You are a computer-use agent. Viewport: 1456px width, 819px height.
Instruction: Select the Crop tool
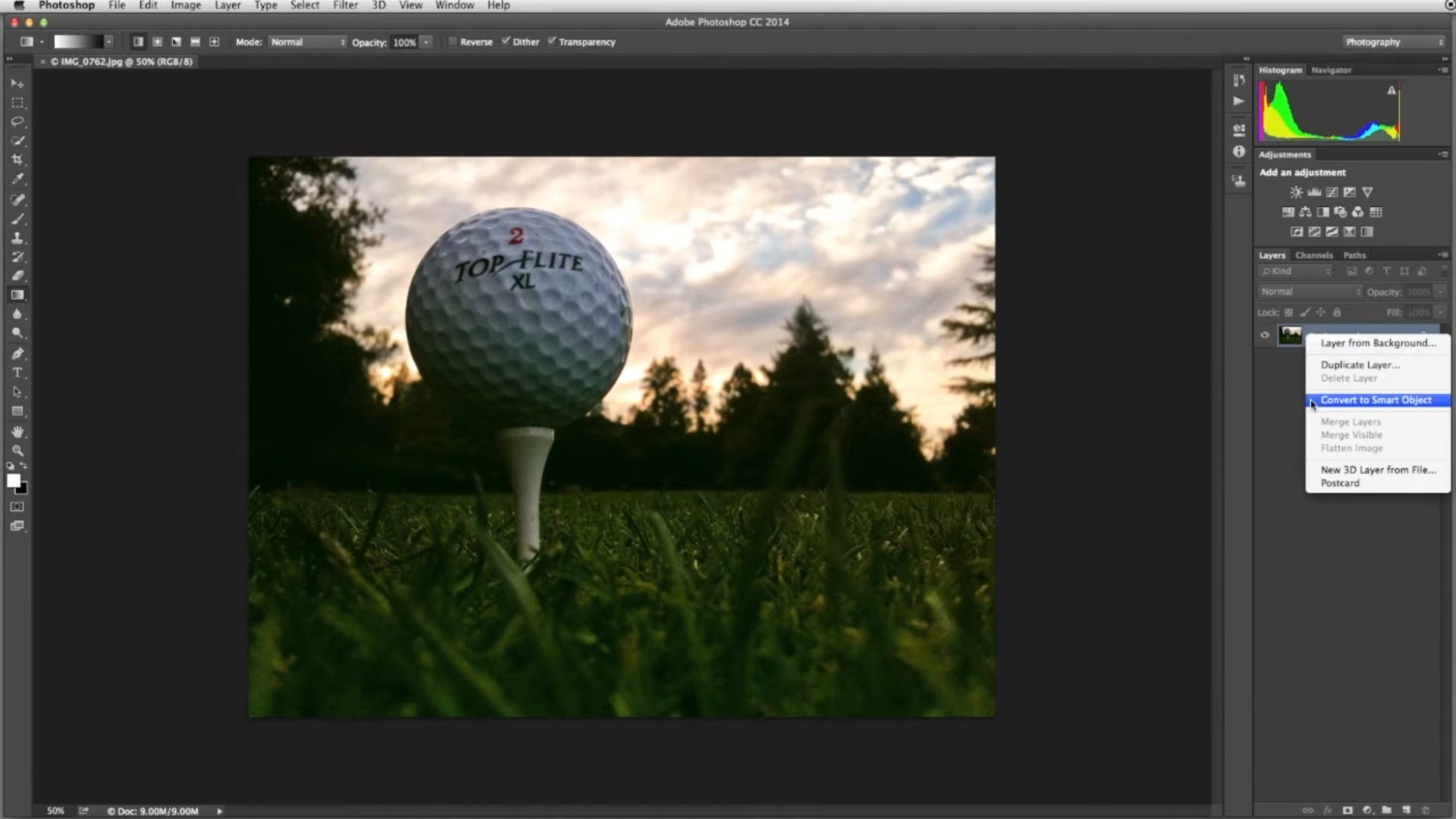coord(17,160)
